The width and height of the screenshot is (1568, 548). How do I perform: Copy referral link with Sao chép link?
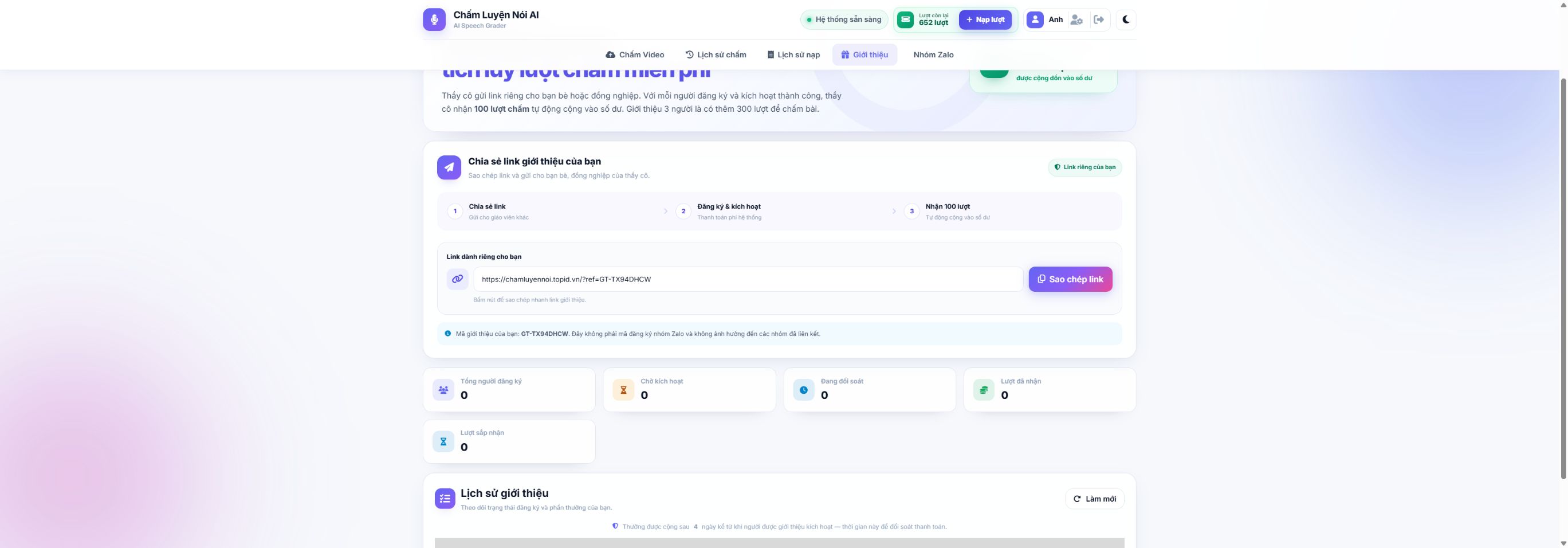1070,279
